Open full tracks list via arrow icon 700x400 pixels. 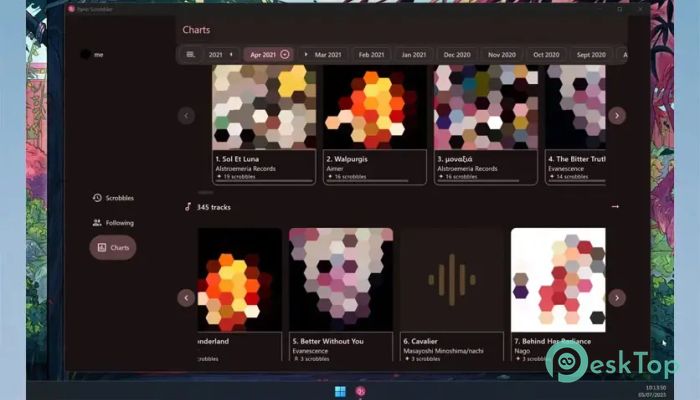click(615, 206)
